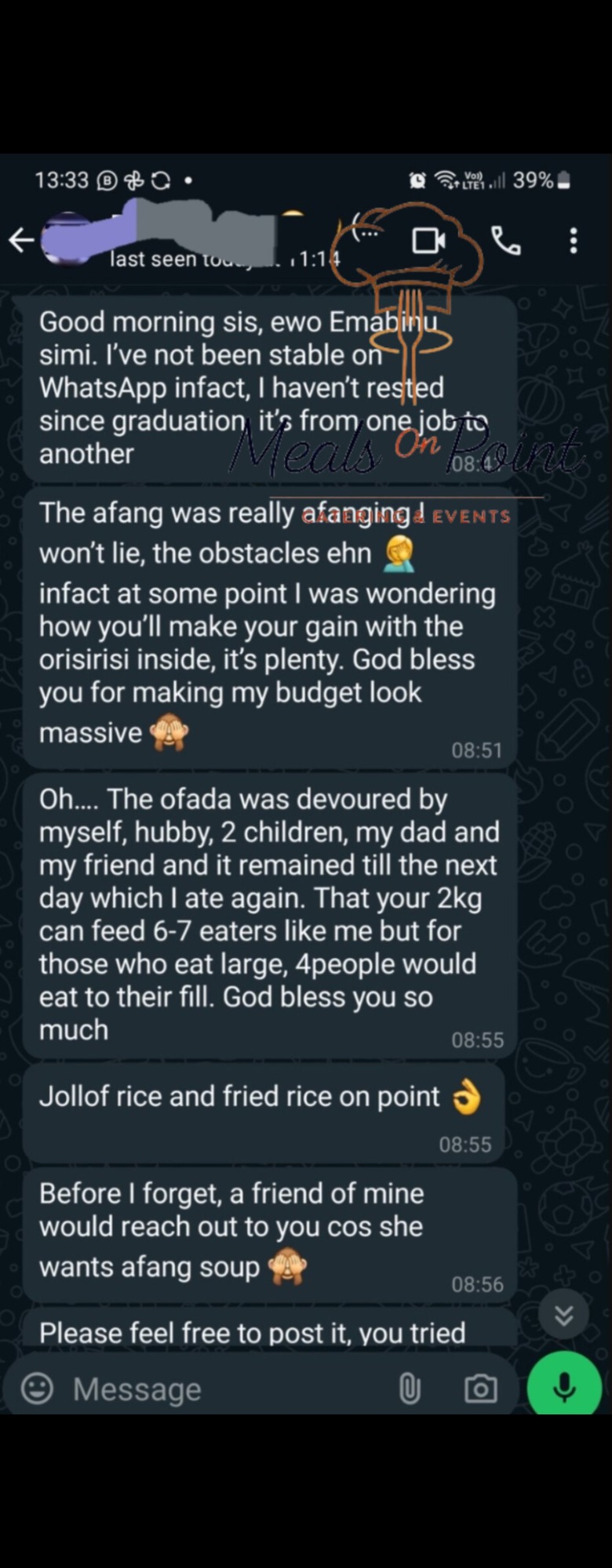Jump to latest messages with double-chevron
Screen dimensions: 612x1568
[x=563, y=1315]
